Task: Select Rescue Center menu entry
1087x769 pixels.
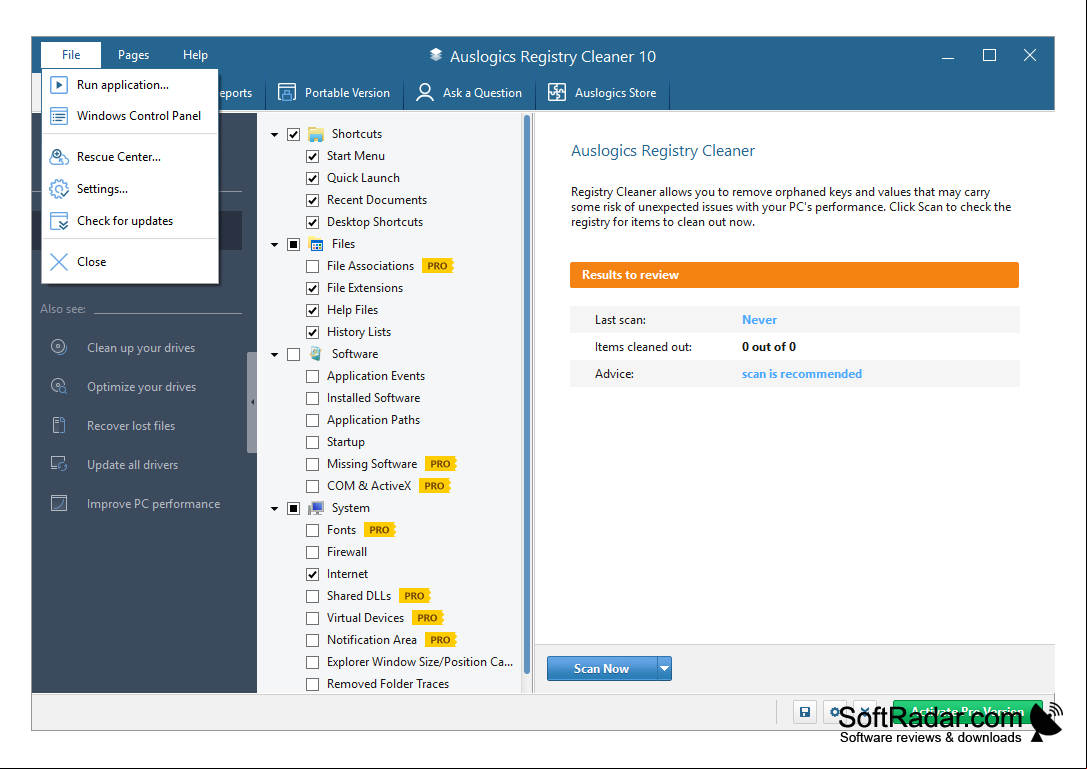Action: tap(130, 157)
